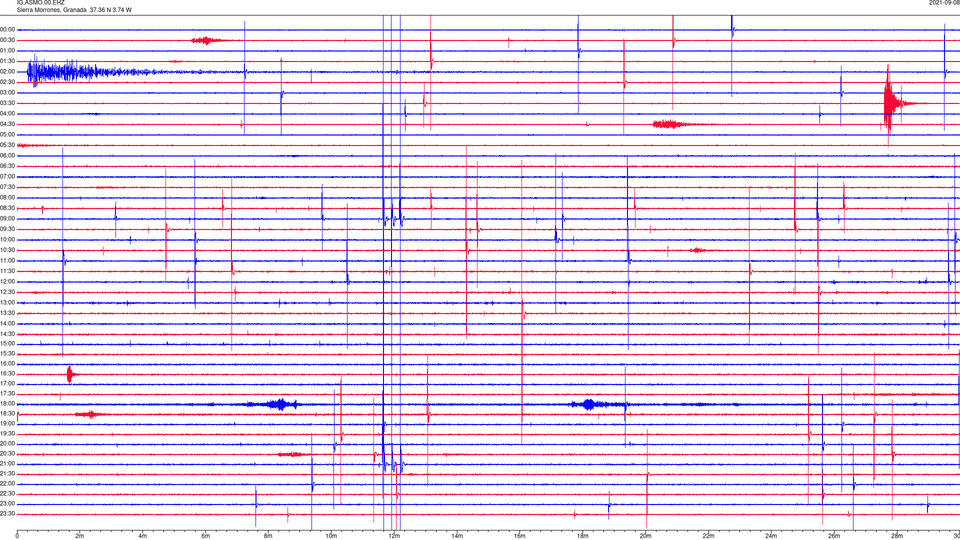Select the 00:30 trace time label

point(8,40)
